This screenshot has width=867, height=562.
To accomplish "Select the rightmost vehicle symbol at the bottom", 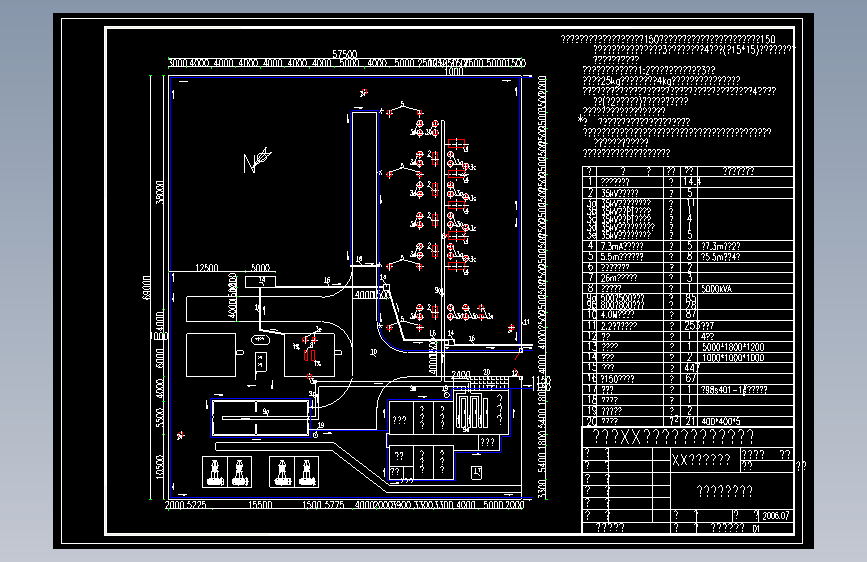I will click(x=306, y=472).
